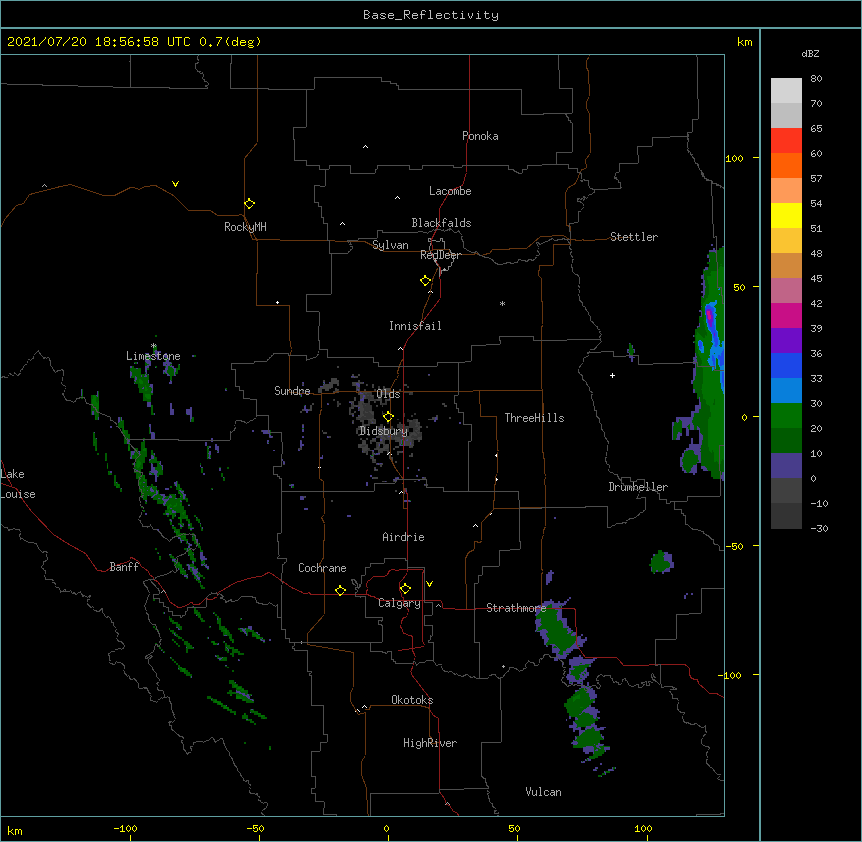Screen dimensions: 862x842
Task: Click the Airdrie city label
Action: point(403,537)
